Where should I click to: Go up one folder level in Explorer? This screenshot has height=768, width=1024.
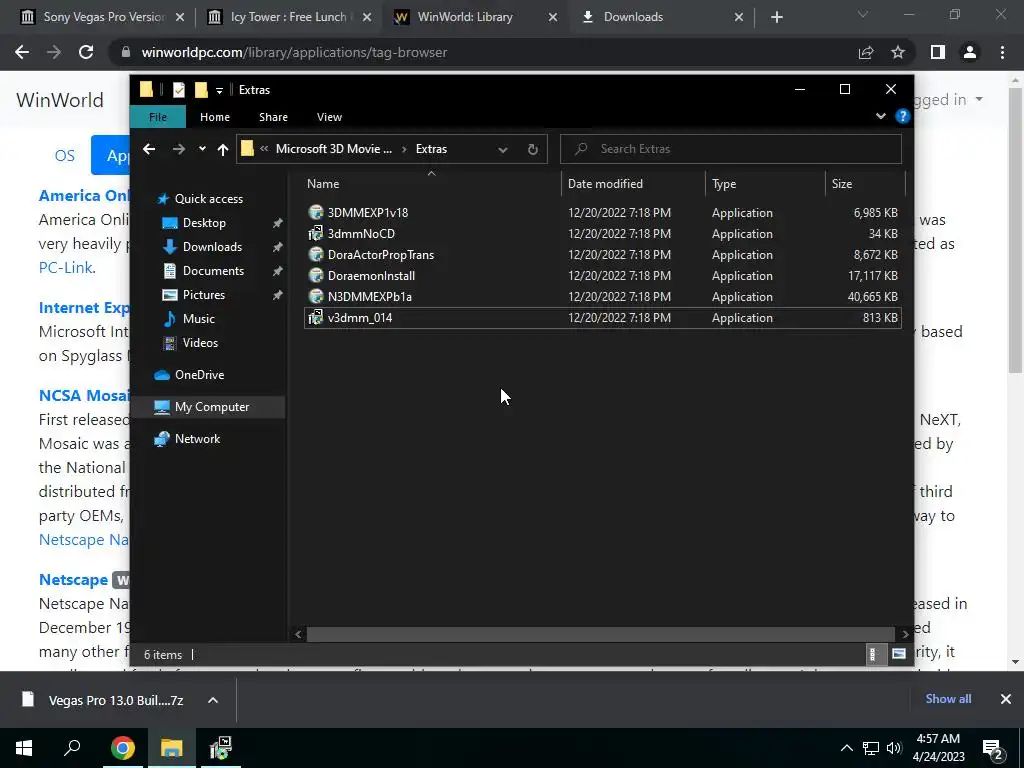pyautogui.click(x=223, y=149)
